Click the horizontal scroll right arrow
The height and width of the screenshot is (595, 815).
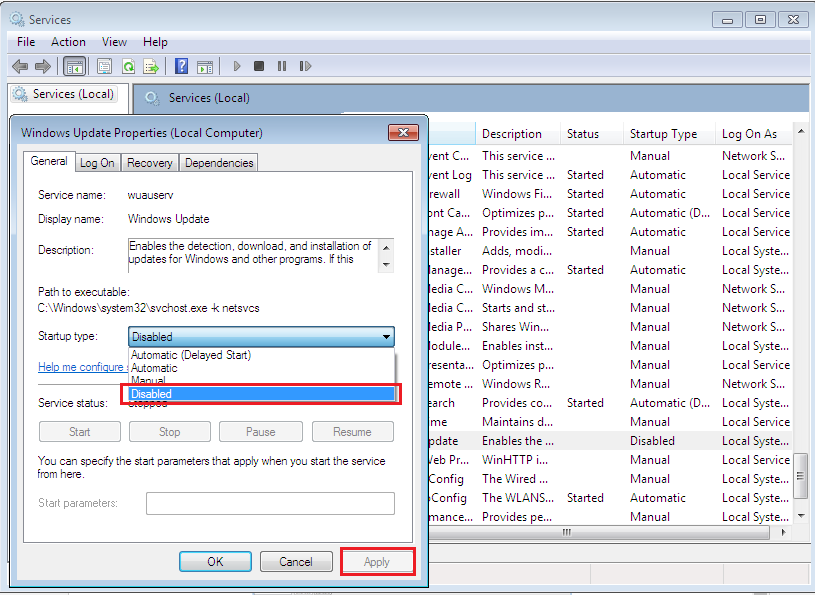click(784, 532)
